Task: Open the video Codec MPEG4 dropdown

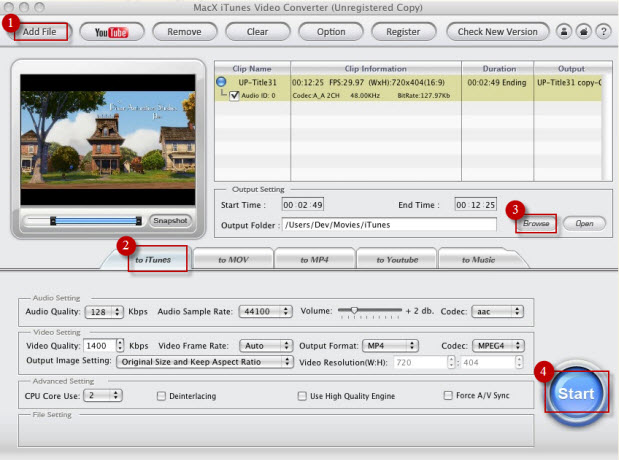Action: pos(498,345)
